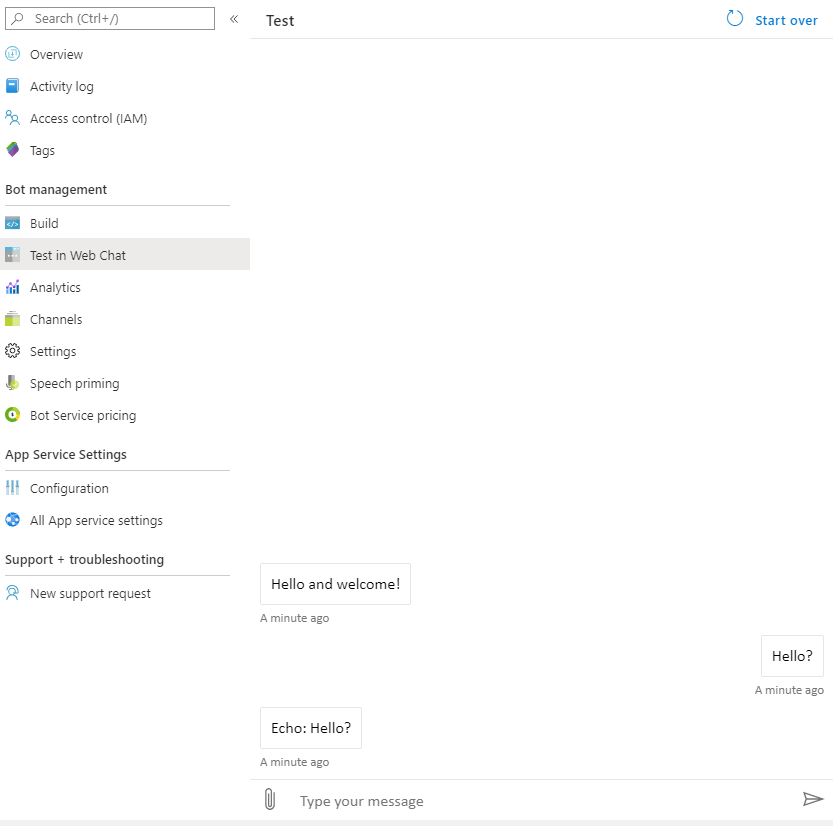The image size is (833, 826).
Task: Click the Channels icon in sidebar
Action: click(x=12, y=320)
